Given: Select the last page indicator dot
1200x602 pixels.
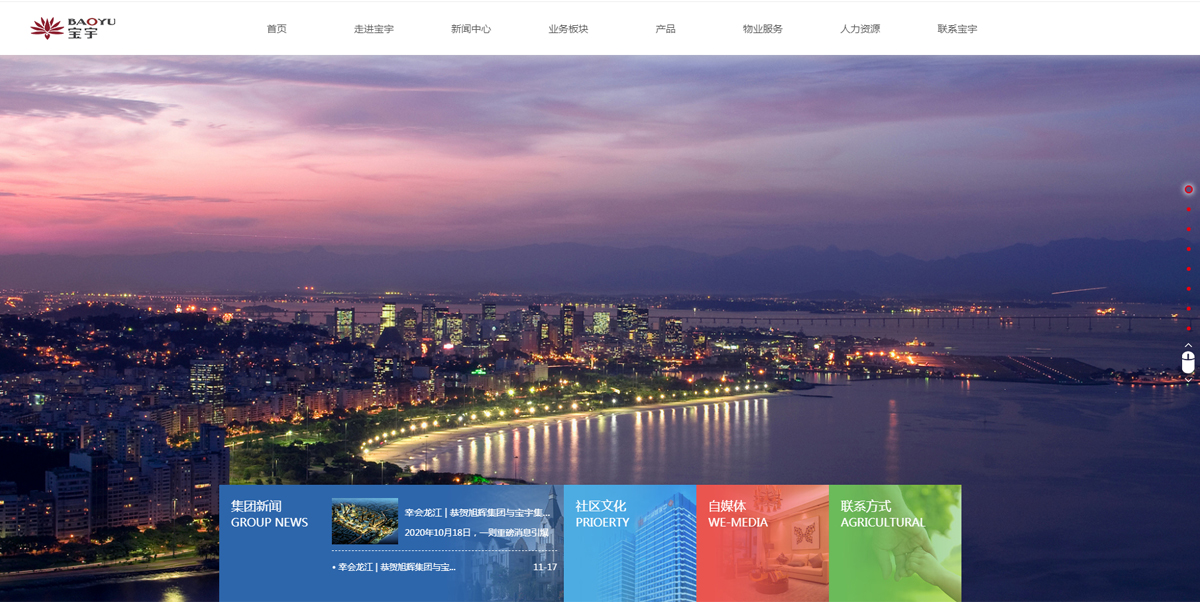Looking at the screenshot, I should point(1188,328).
